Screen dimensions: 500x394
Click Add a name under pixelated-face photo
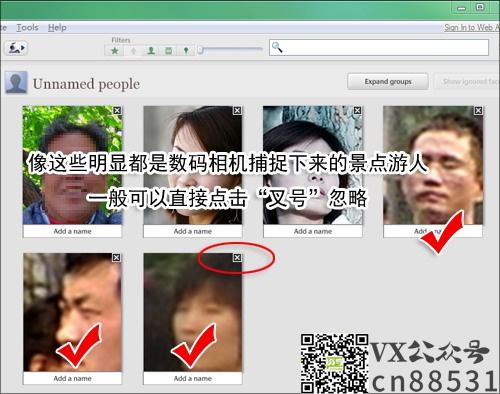pos(72,231)
